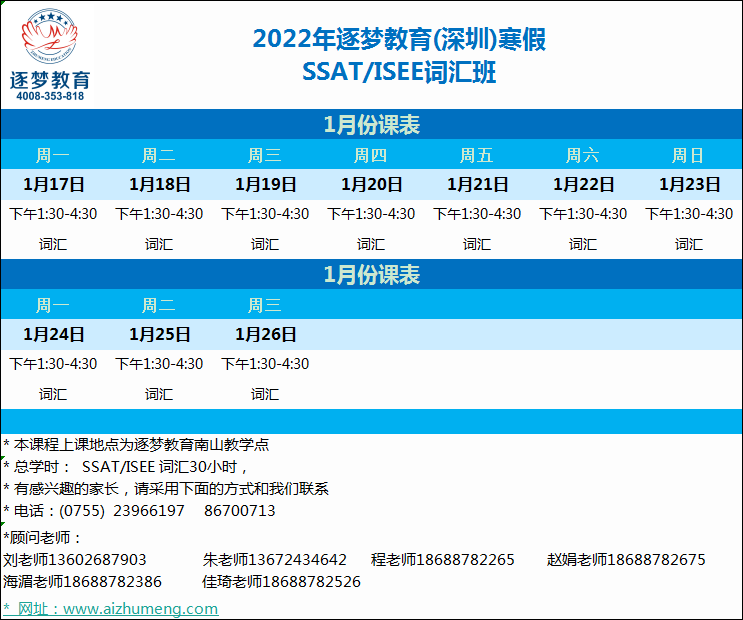Image resolution: width=743 pixels, height=620 pixels.
Task: Click contact 刘老师13602687903
Action: [74, 560]
